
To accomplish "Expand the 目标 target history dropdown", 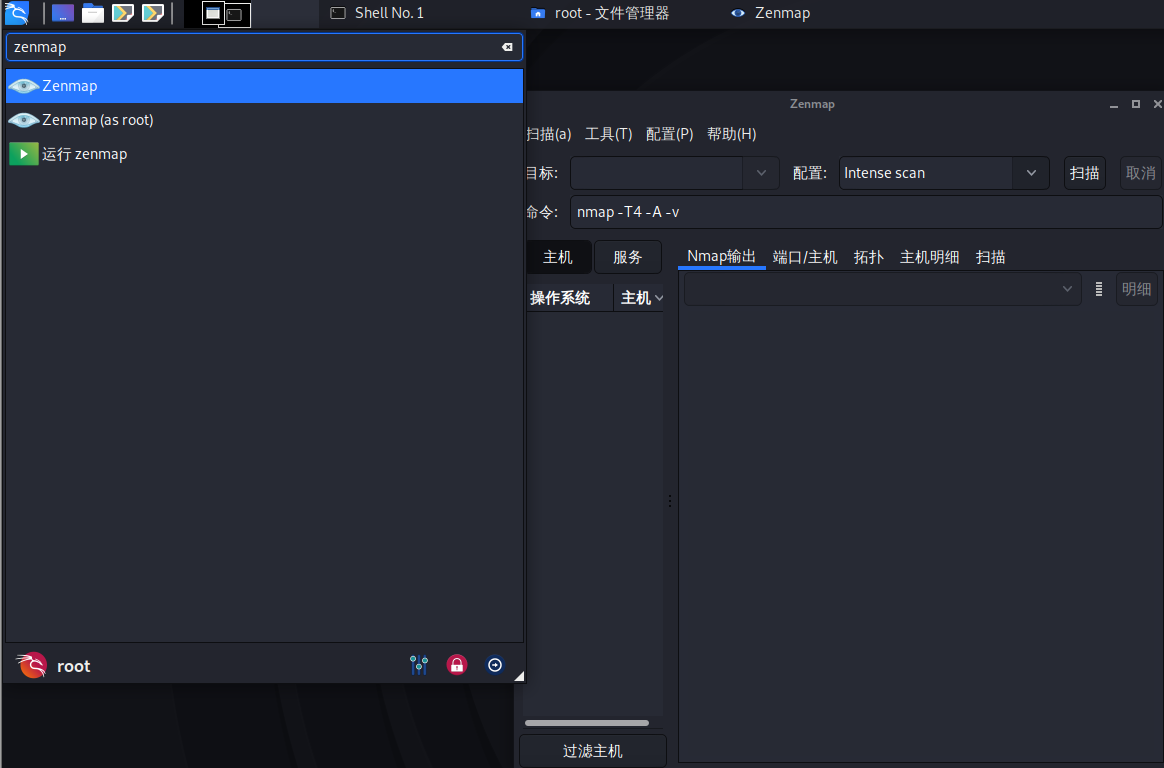I will 760,172.
